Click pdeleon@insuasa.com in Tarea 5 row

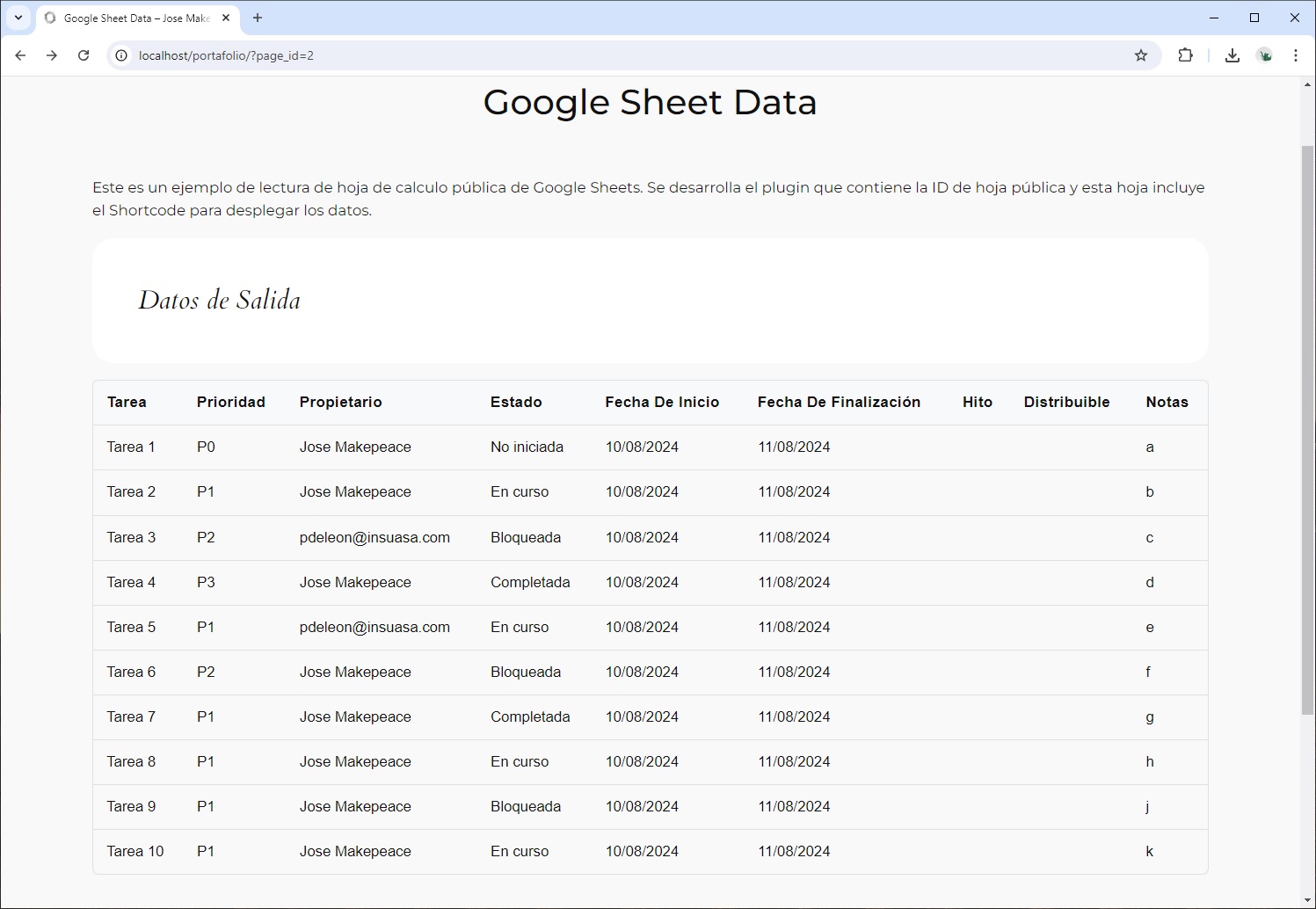point(374,627)
